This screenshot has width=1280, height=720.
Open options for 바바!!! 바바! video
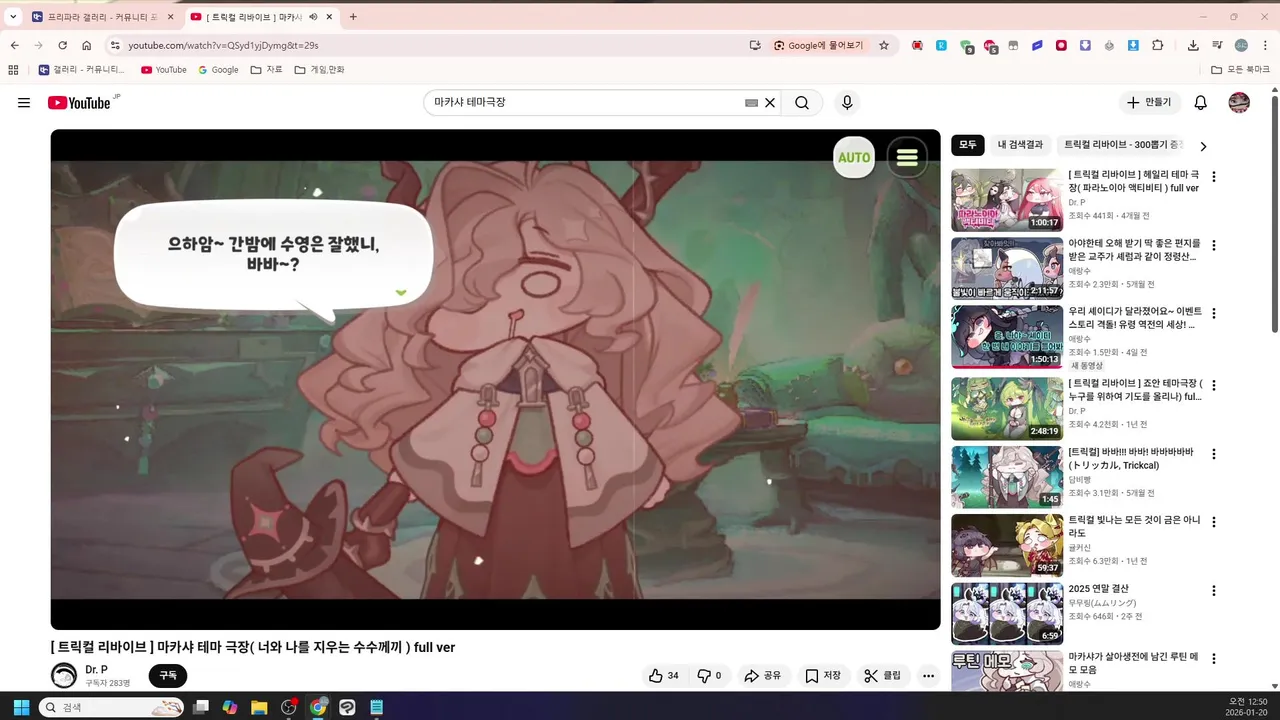(x=1214, y=453)
